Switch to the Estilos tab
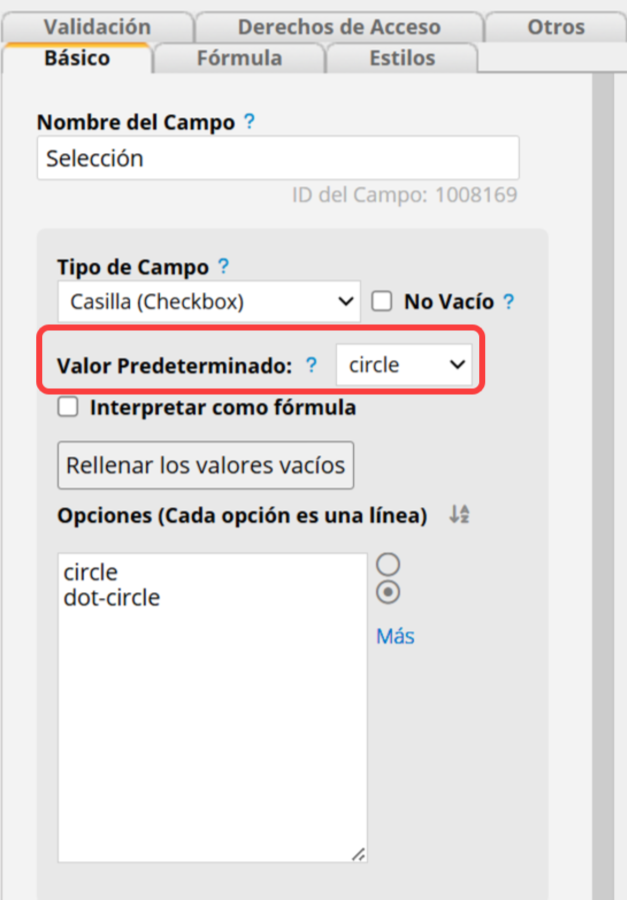Viewport: 627px width, 900px height. [x=402, y=58]
